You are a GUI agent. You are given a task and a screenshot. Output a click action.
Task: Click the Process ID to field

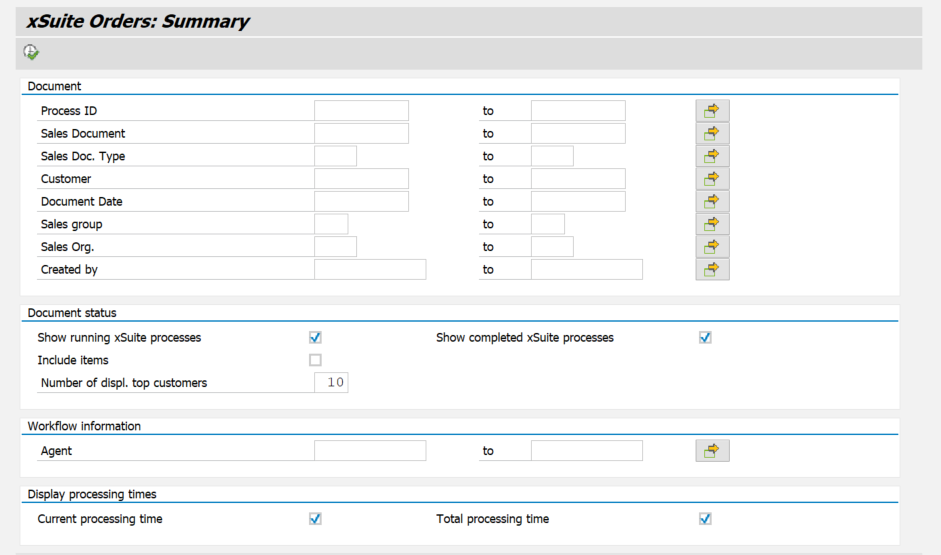578,110
